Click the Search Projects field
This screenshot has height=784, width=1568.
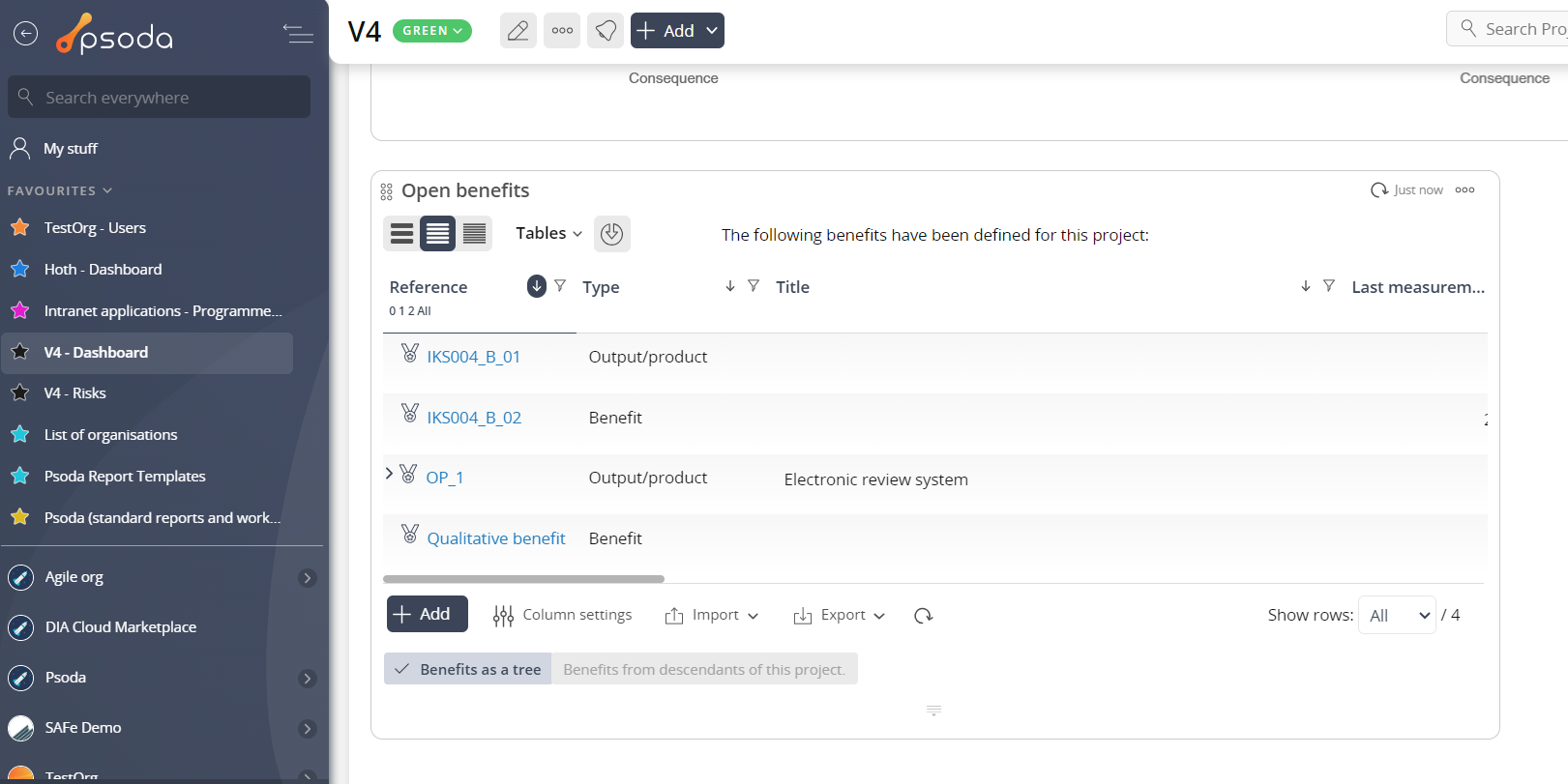point(1509,29)
